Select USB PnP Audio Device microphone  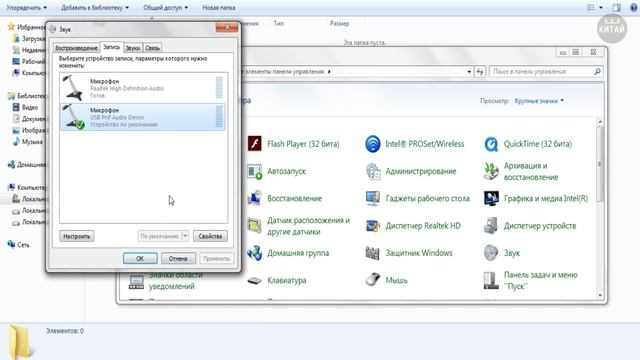142,117
